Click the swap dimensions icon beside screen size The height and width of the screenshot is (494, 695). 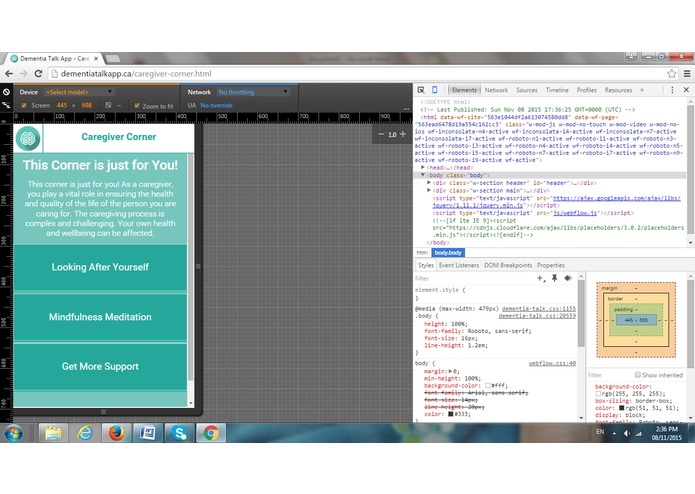[108, 105]
